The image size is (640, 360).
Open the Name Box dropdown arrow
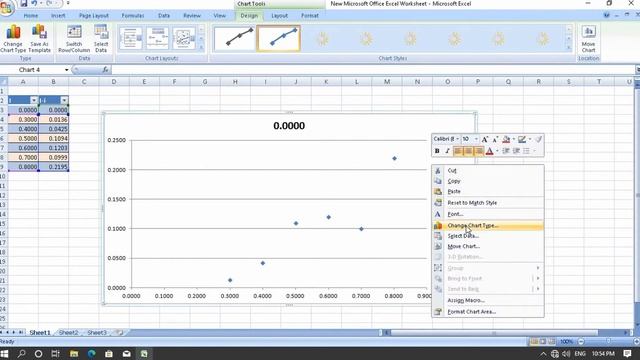coord(67,70)
